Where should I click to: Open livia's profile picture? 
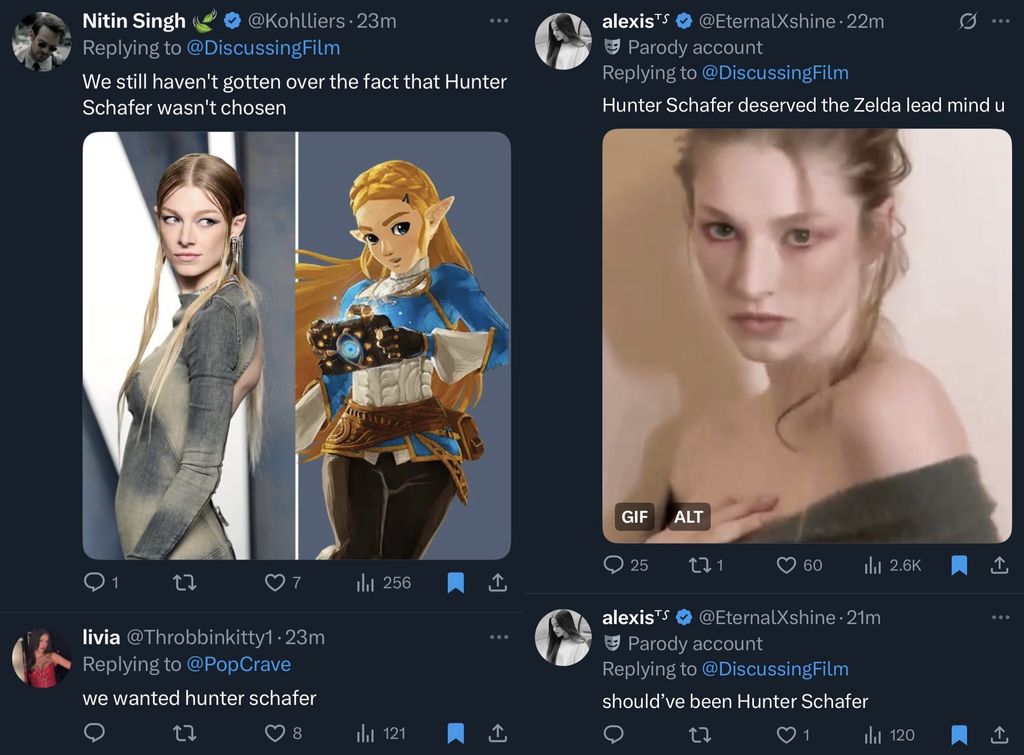coord(41,658)
